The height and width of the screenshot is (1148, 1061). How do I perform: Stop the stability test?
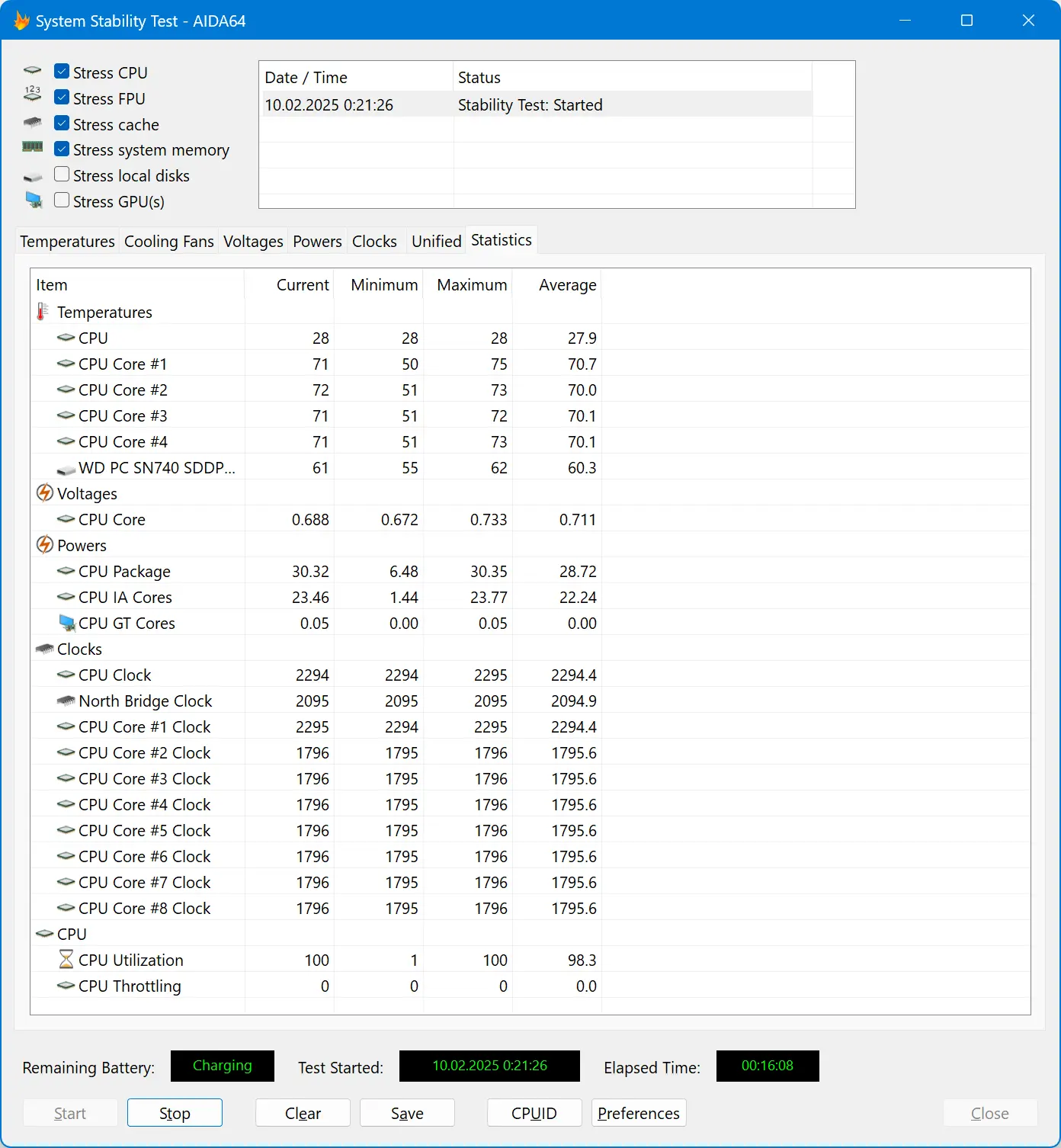175,1113
